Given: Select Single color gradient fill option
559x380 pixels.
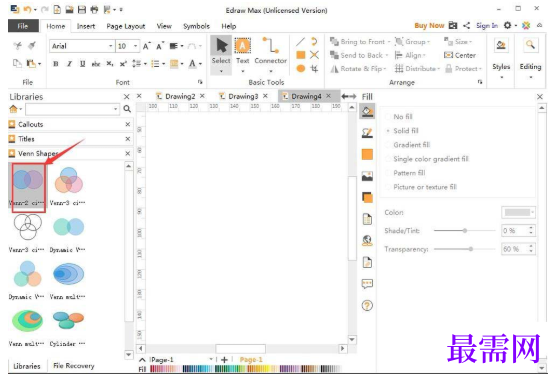Looking at the screenshot, I should (x=427, y=159).
